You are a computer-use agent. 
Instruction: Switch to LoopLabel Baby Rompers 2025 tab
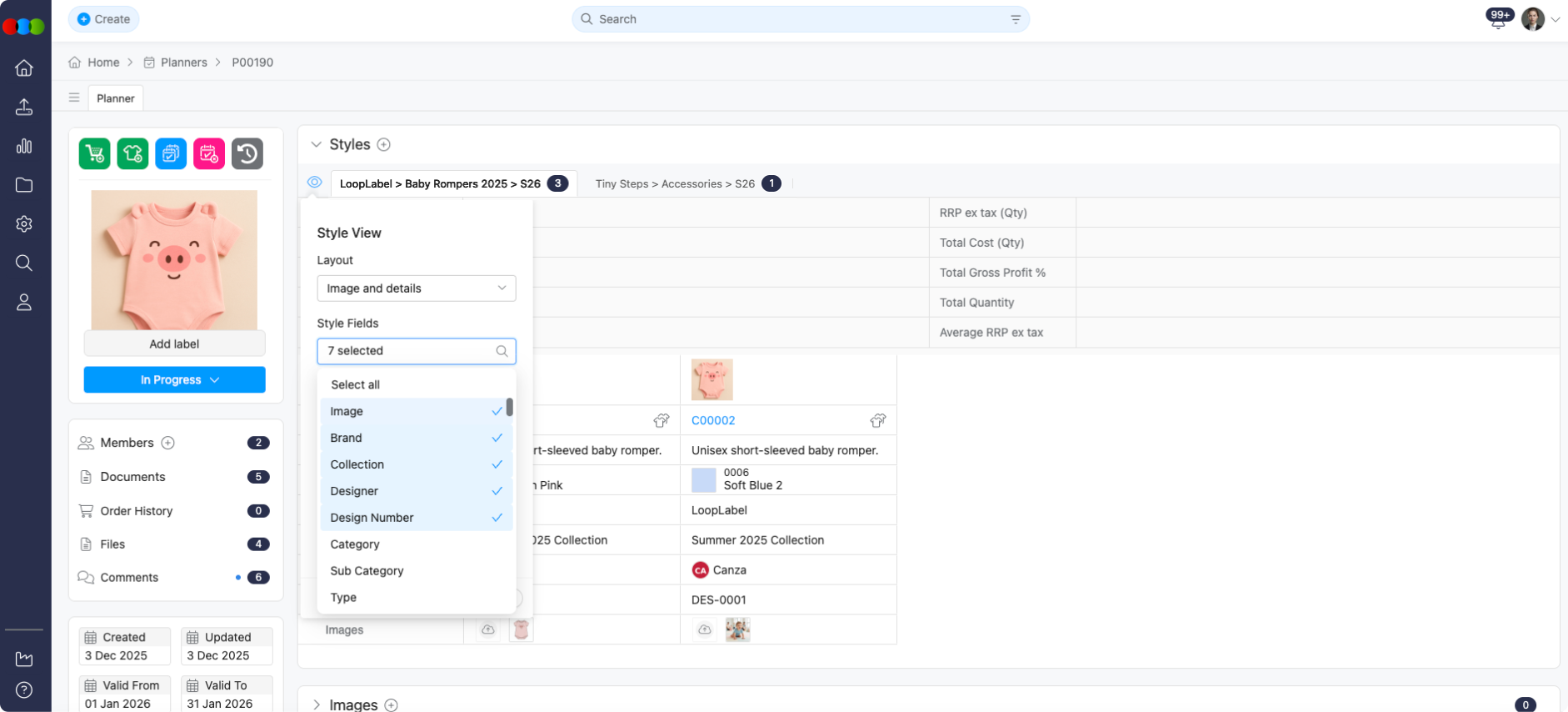click(x=454, y=183)
